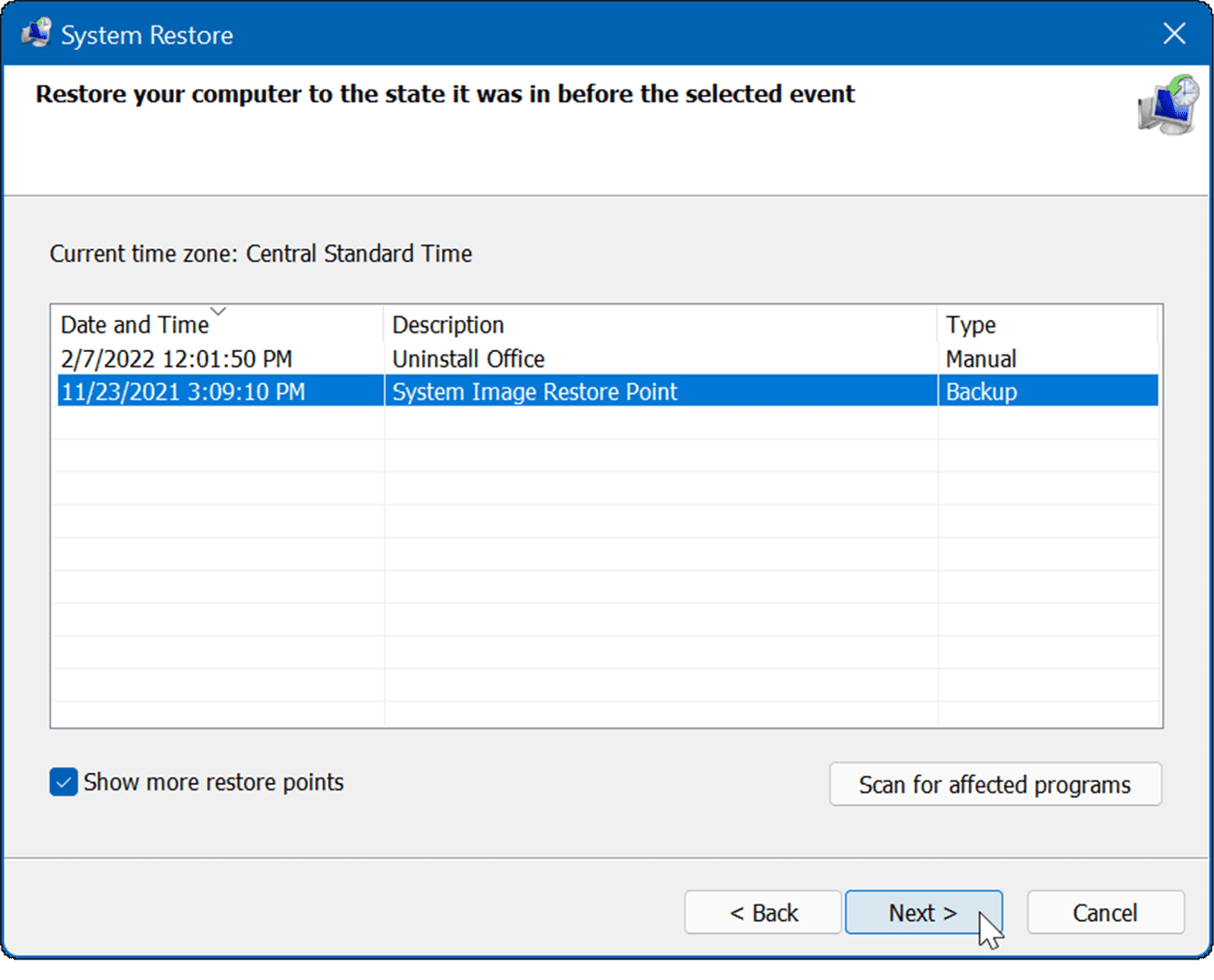This screenshot has height=980, width=1214.
Task: Go back with the Back button
Action: (x=763, y=913)
